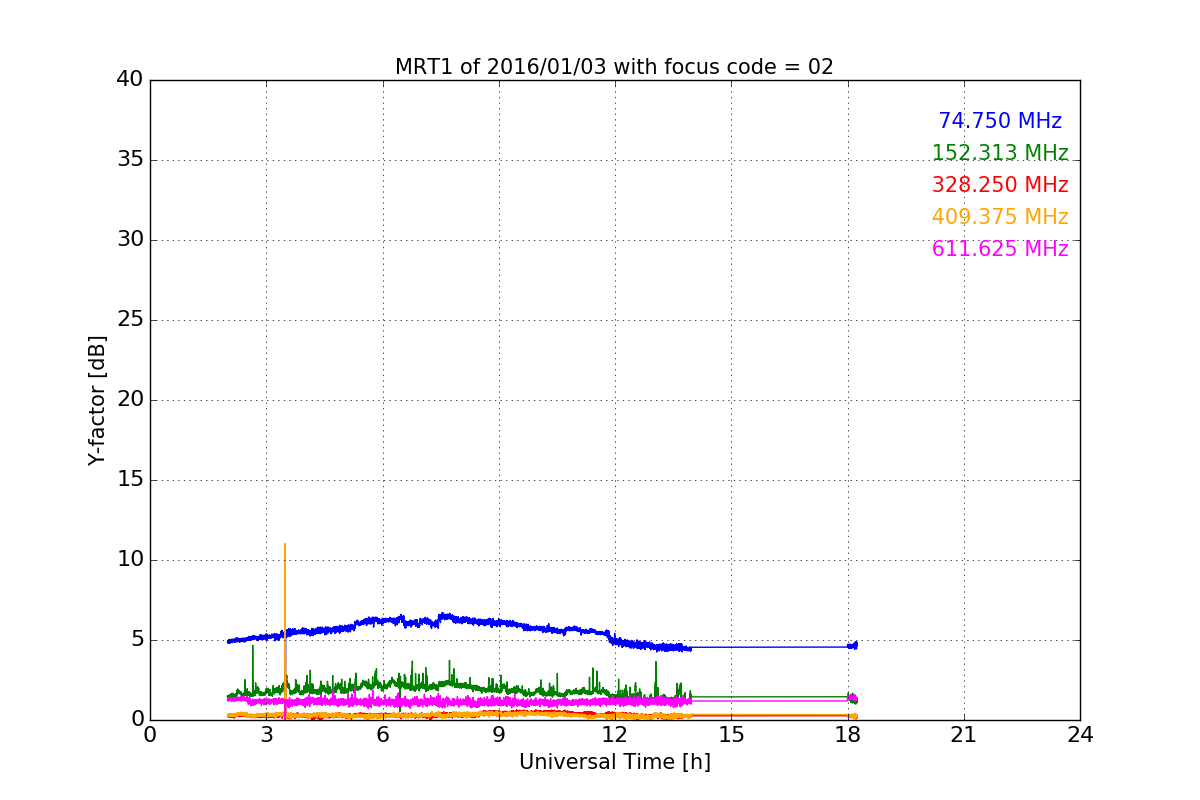The image size is (1200, 800).
Task: Select the 74.750 MHz legend label
Action: [x=1000, y=121]
